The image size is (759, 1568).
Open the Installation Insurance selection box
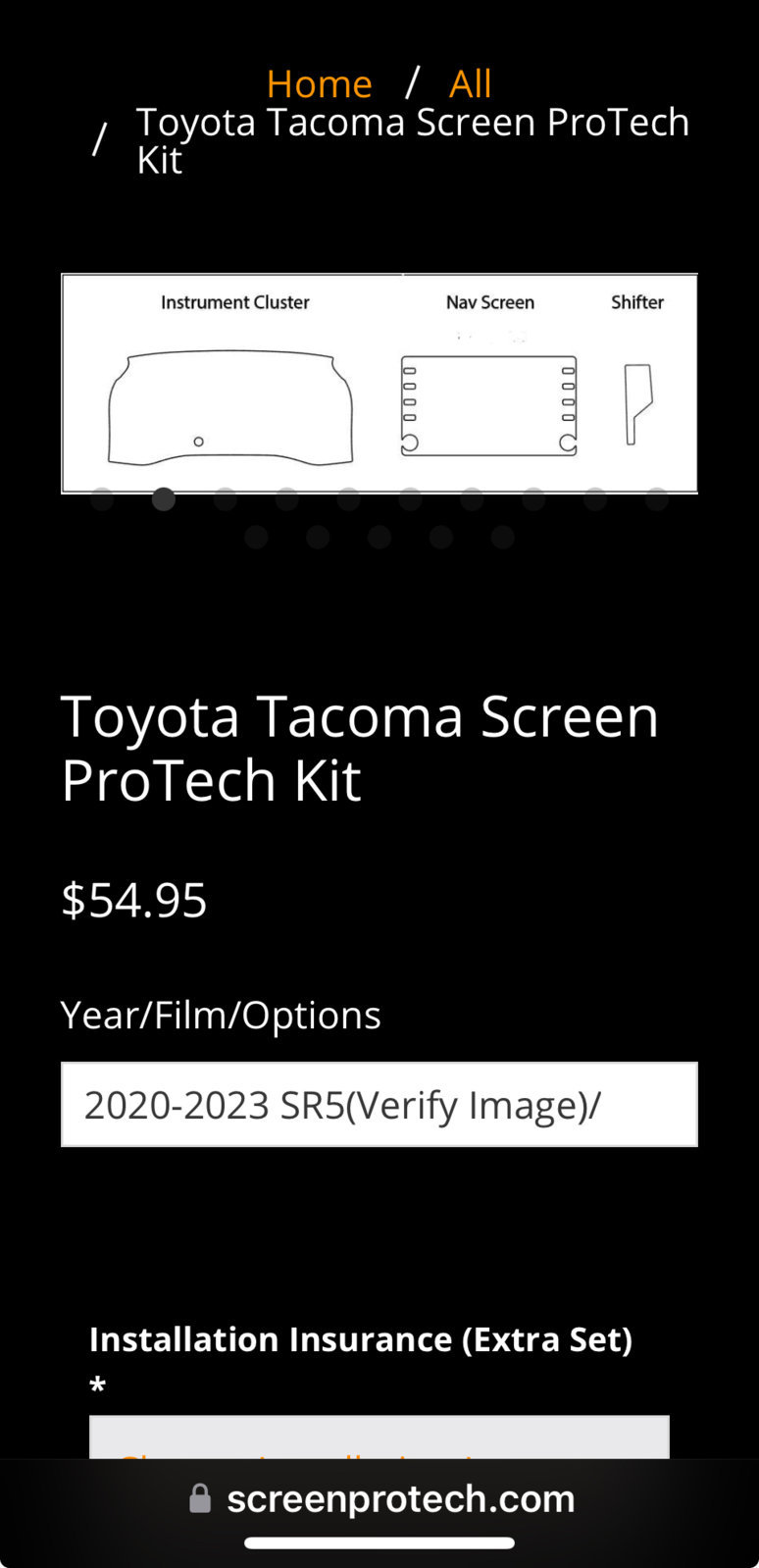[x=379, y=1437]
